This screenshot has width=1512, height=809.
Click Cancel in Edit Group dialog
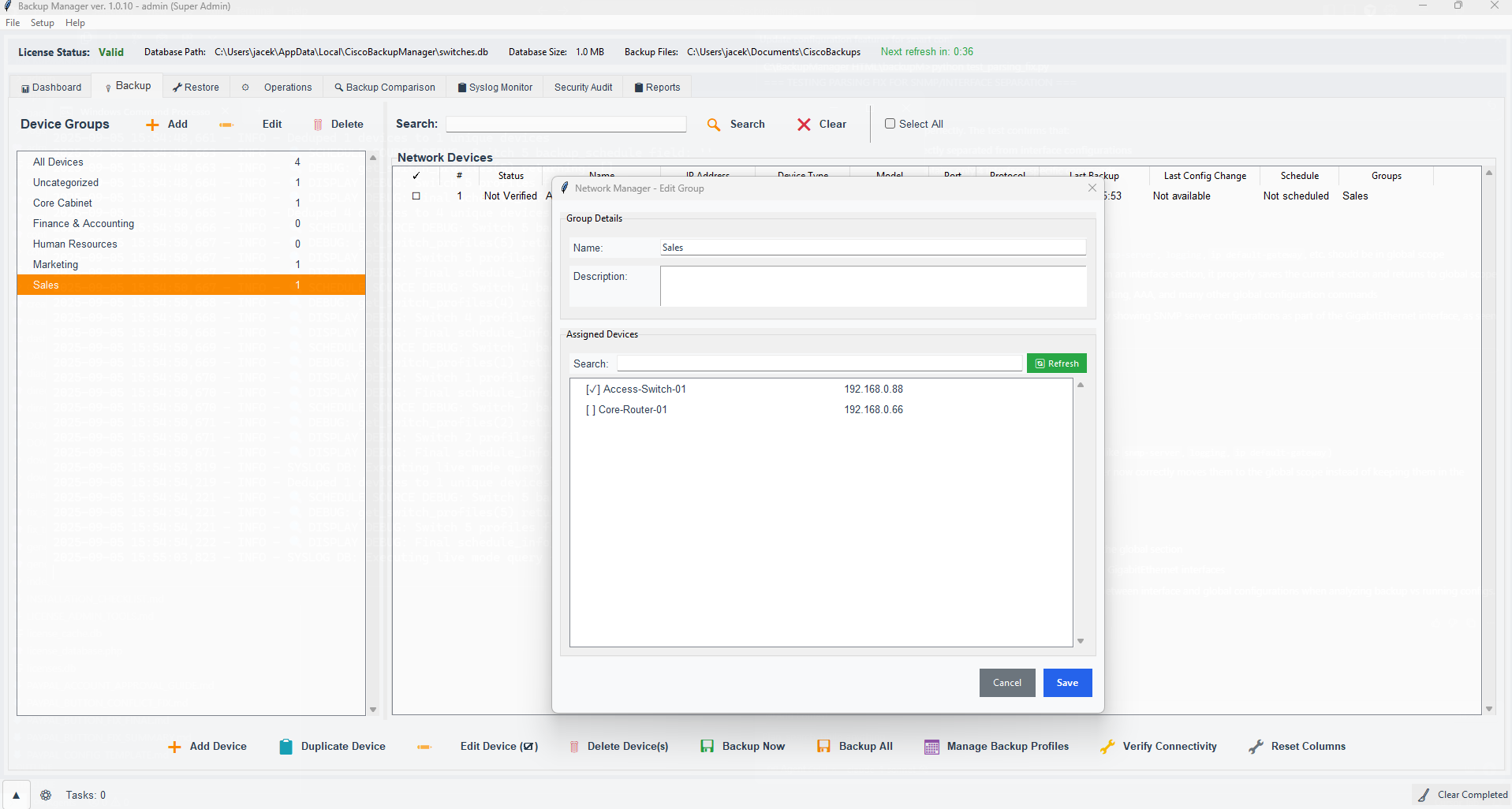(1007, 683)
